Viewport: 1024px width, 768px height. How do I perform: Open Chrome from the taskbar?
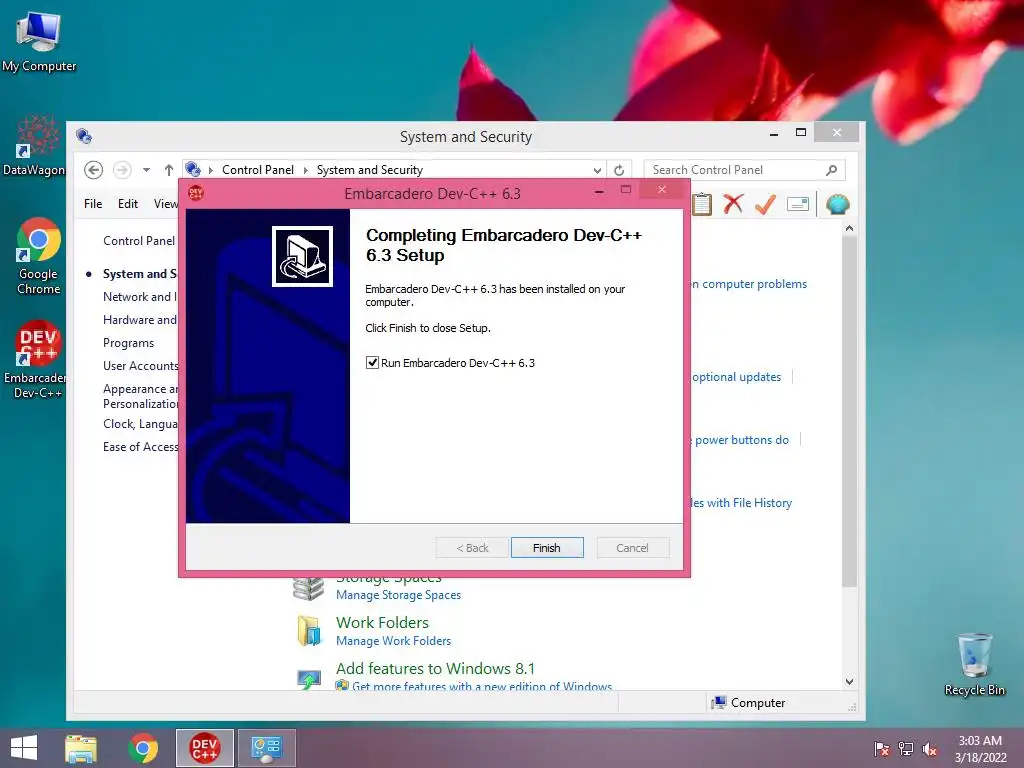click(143, 748)
